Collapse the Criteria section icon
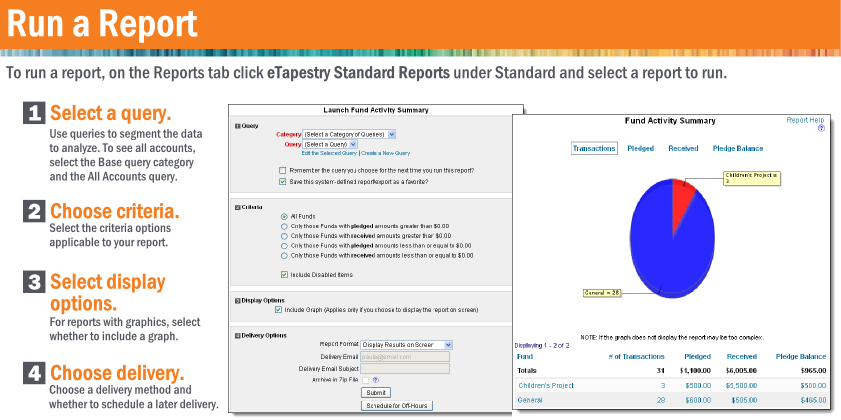This screenshot has height=420, width=841. click(237, 205)
